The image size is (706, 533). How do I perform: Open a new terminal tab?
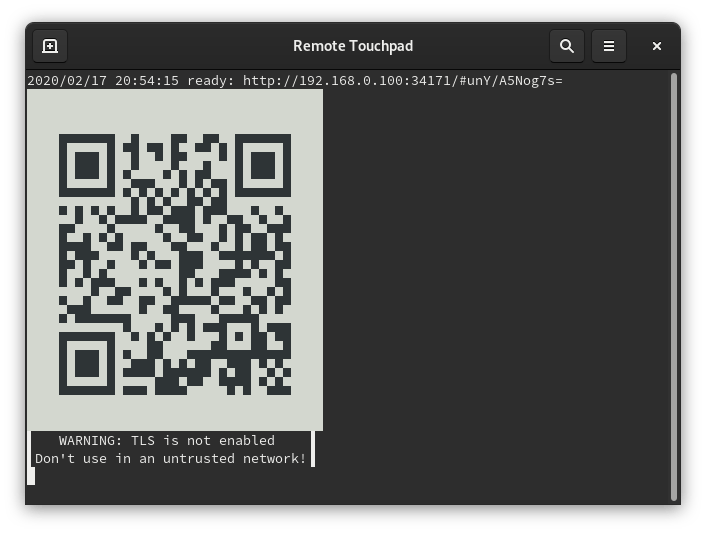[x=50, y=46]
